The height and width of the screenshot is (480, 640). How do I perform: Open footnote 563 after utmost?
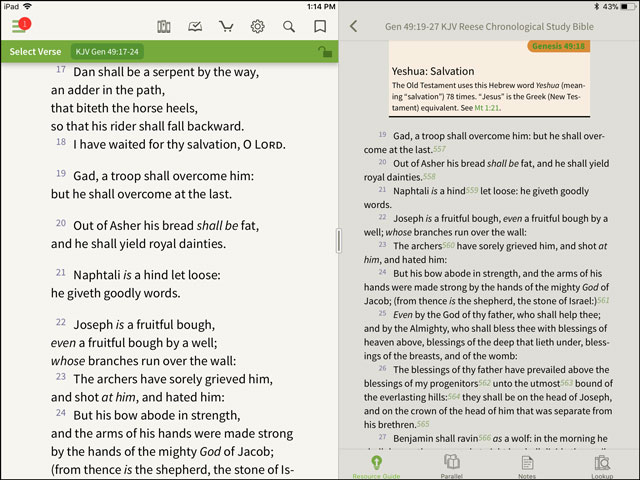coord(567,382)
